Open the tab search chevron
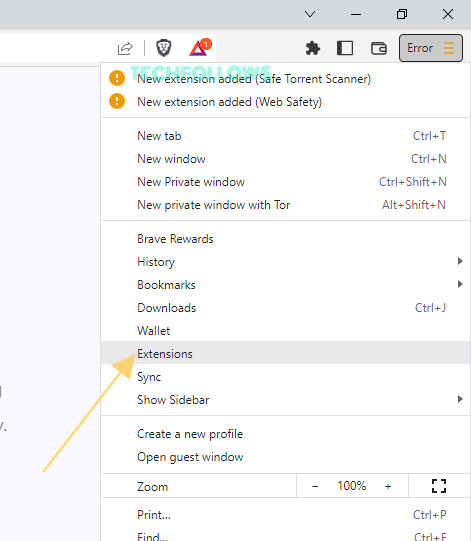 310,14
